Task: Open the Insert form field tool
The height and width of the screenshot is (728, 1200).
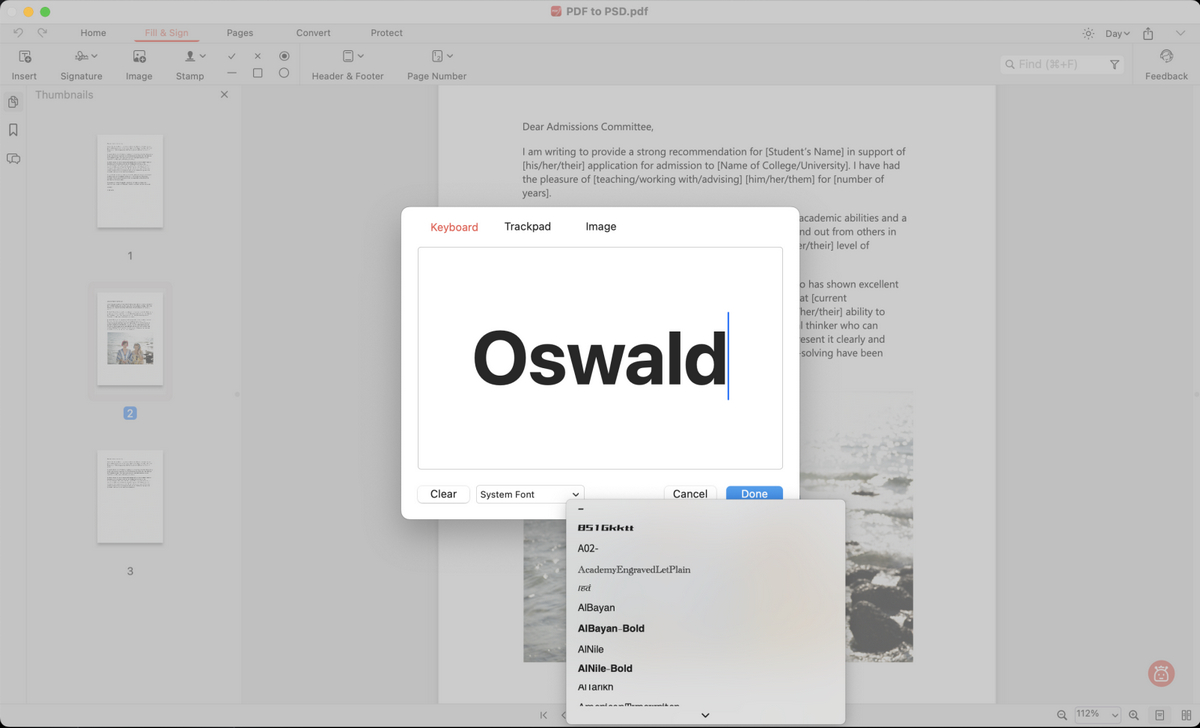Action: point(23,63)
